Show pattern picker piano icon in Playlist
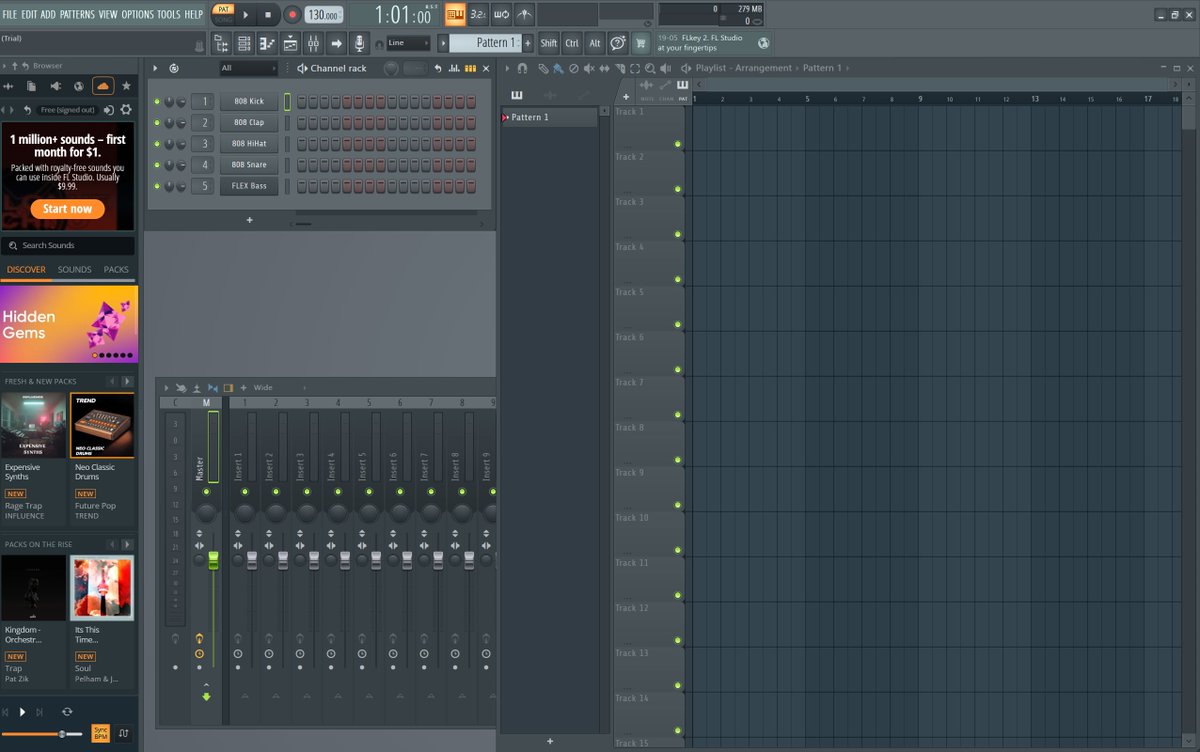This screenshot has height=752, width=1200. pos(517,95)
